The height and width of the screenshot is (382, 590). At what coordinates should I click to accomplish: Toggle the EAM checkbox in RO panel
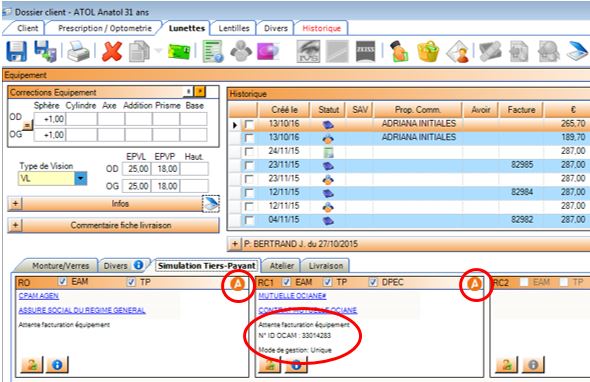[63, 281]
